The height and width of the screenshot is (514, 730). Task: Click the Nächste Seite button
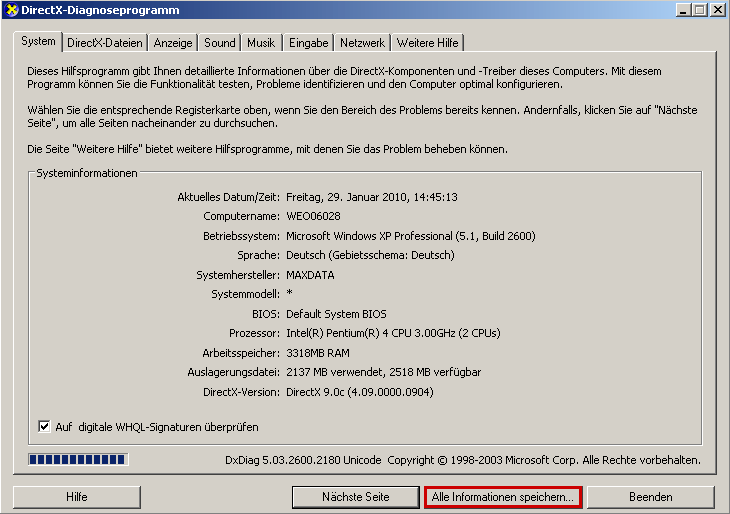[356, 497]
